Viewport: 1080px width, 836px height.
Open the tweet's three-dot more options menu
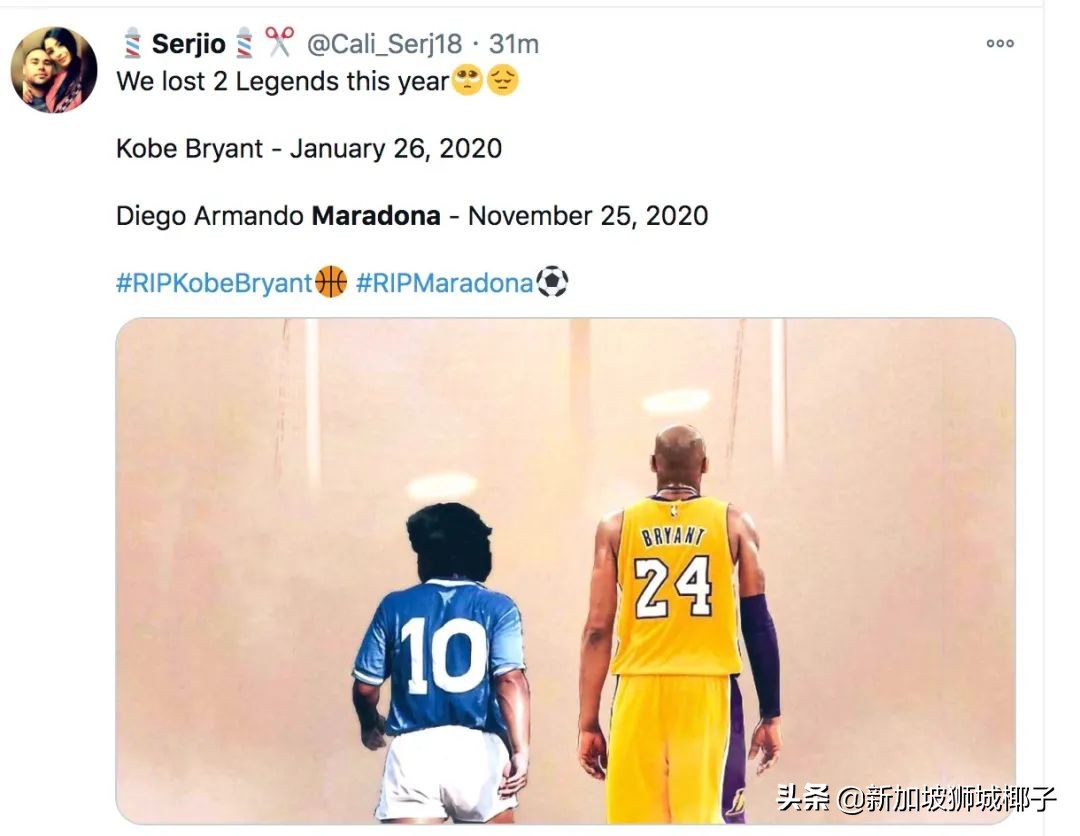[1000, 43]
